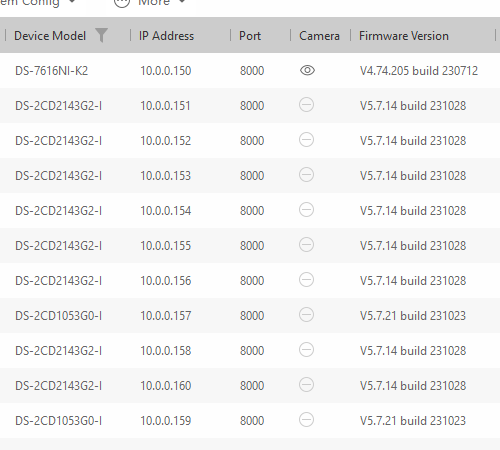The width and height of the screenshot is (500, 450).
Task: Click camera status icon for 10.0.0.159
Action: click(x=306, y=420)
